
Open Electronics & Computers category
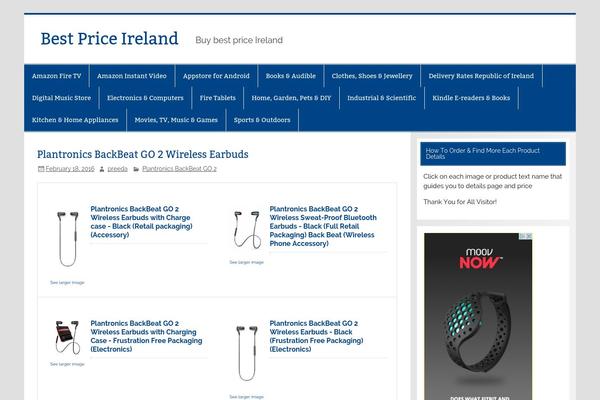pyautogui.click(x=145, y=98)
